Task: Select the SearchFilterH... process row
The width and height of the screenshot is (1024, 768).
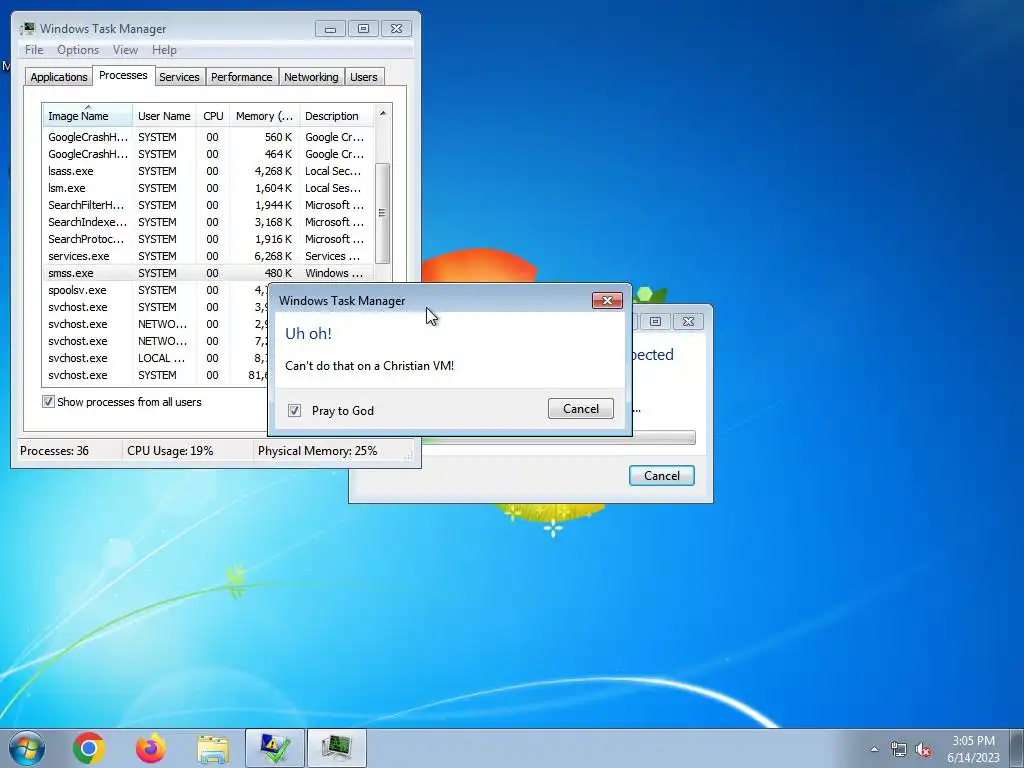Action: pos(209,205)
